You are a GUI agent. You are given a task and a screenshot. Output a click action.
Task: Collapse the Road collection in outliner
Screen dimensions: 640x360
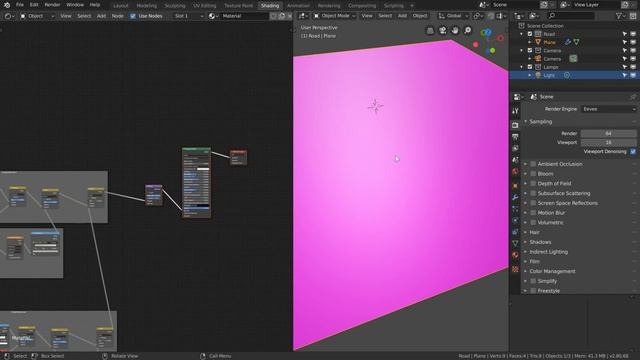(x=521, y=34)
